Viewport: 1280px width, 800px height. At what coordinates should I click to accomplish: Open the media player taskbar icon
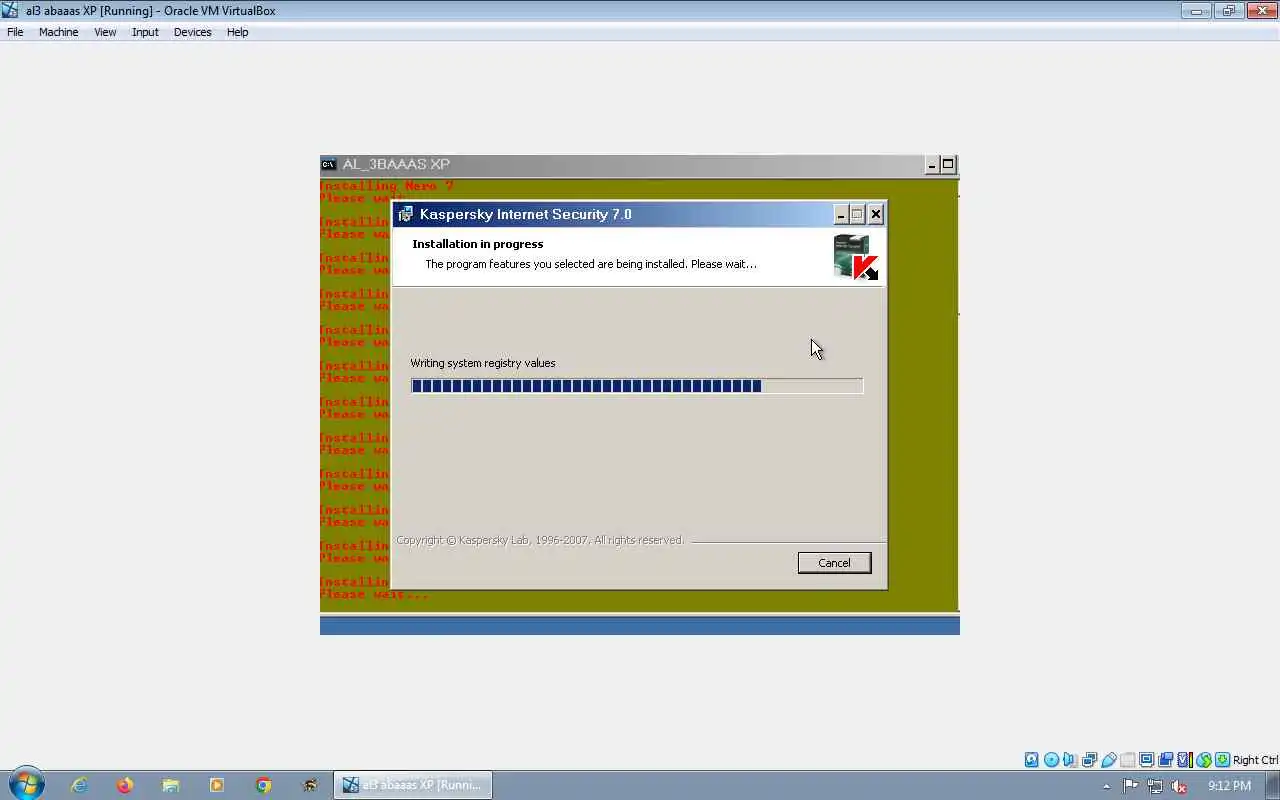(217, 785)
